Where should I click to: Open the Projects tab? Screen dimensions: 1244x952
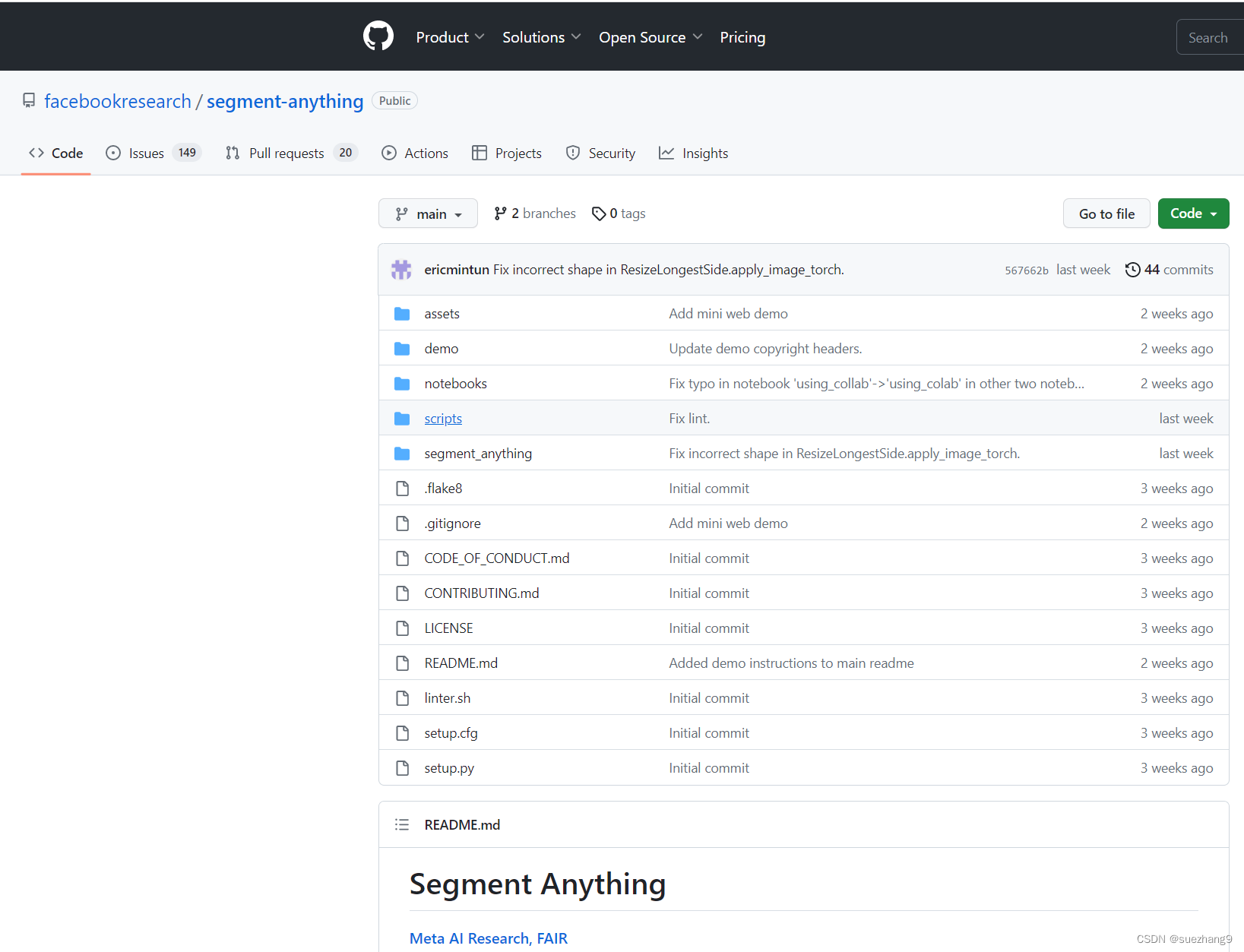[507, 153]
